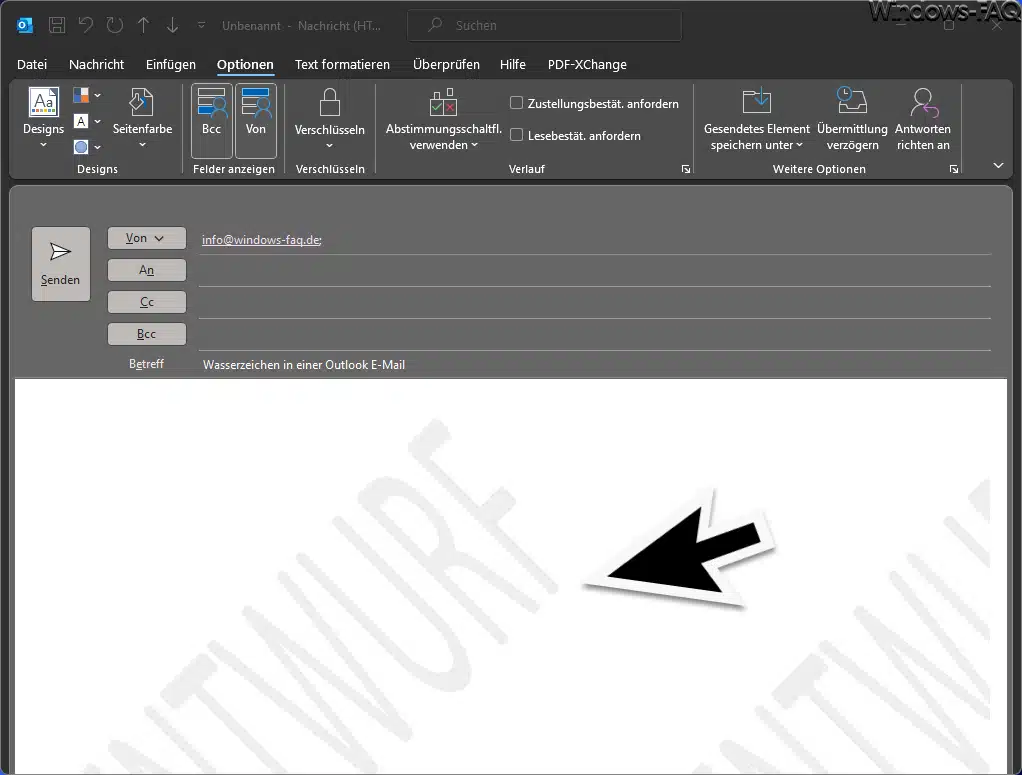The image size is (1022, 775).
Task: Click the Cc recipients button
Action: click(147, 302)
